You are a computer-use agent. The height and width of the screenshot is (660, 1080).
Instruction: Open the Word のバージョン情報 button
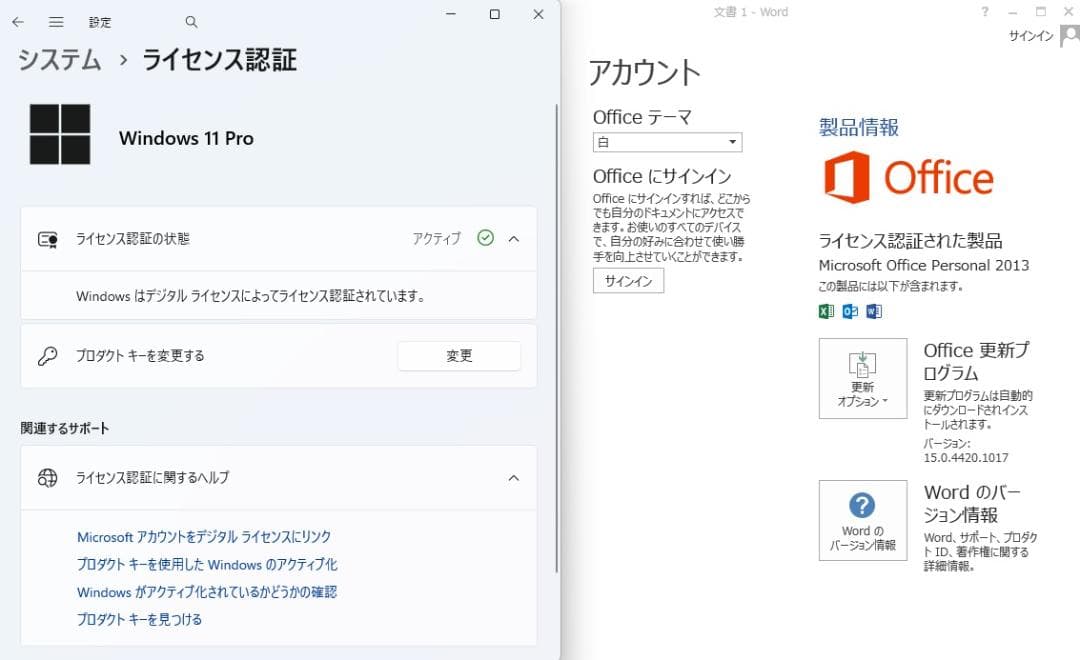(863, 520)
